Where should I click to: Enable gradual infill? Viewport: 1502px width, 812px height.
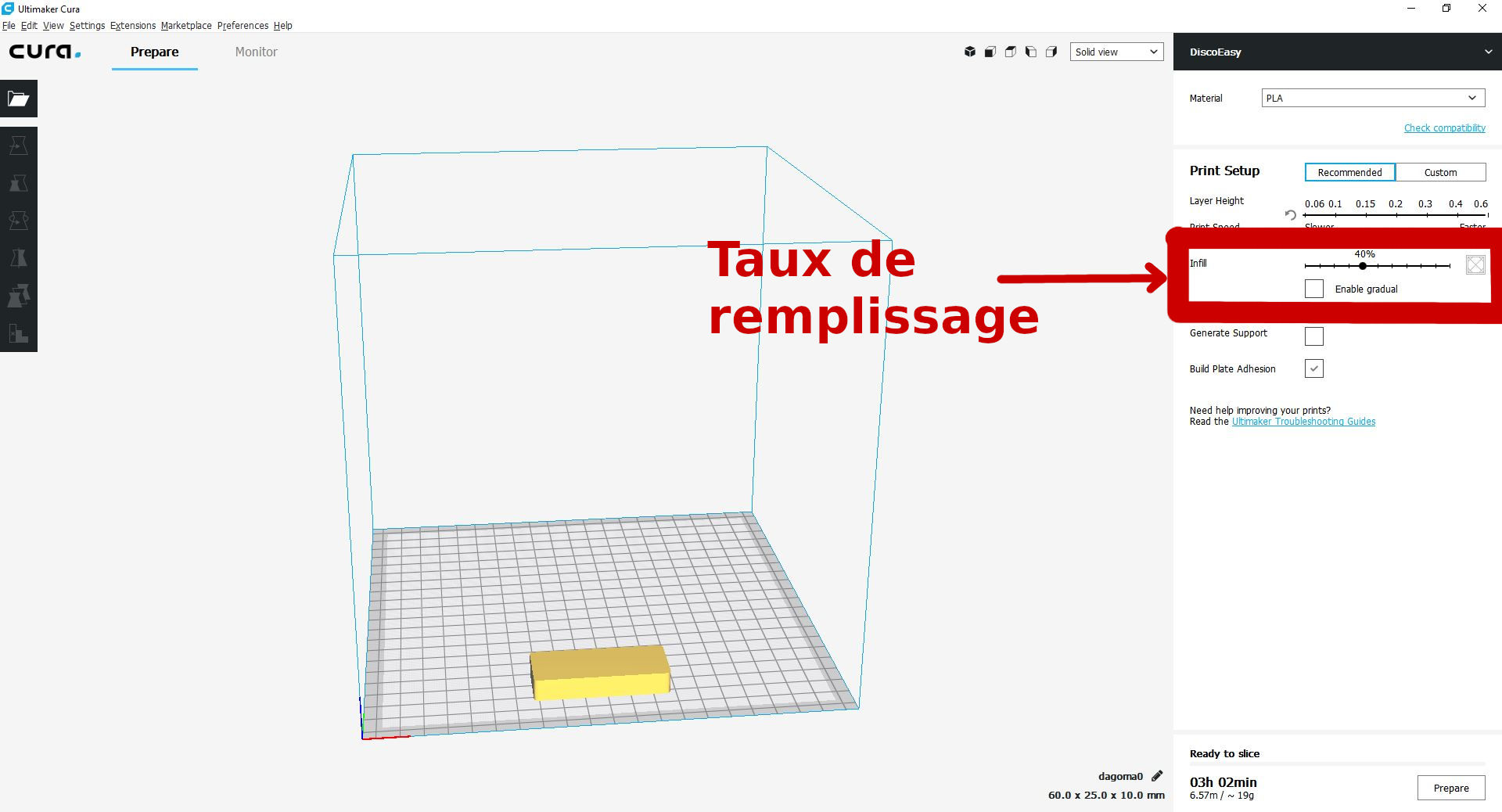tap(1313, 289)
